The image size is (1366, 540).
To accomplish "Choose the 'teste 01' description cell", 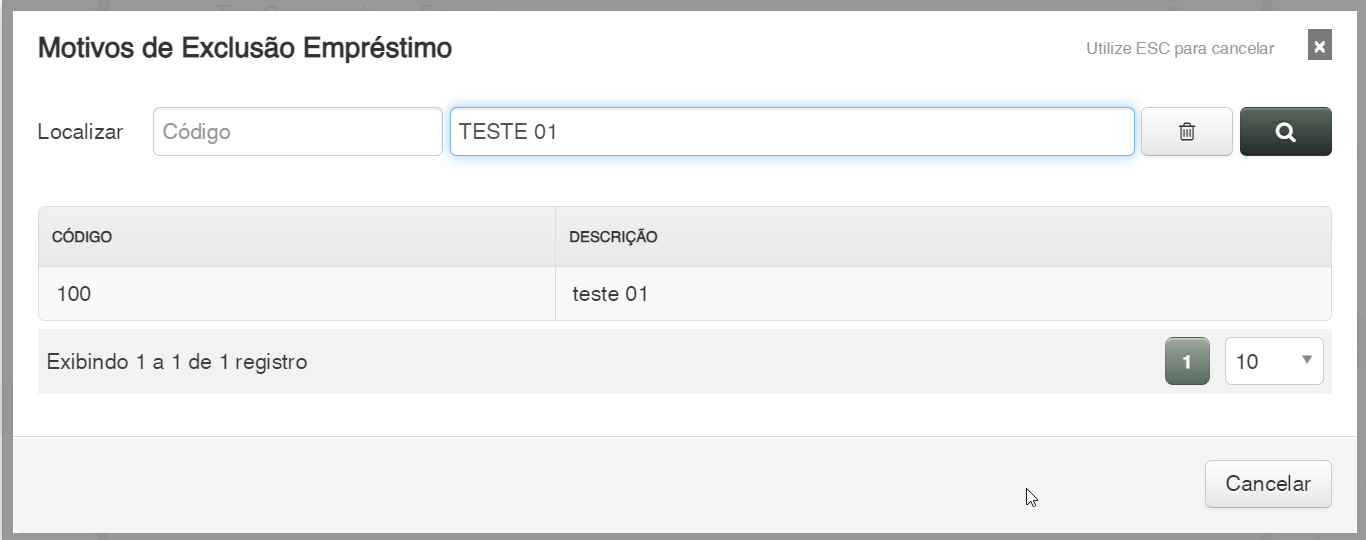I will (610, 294).
